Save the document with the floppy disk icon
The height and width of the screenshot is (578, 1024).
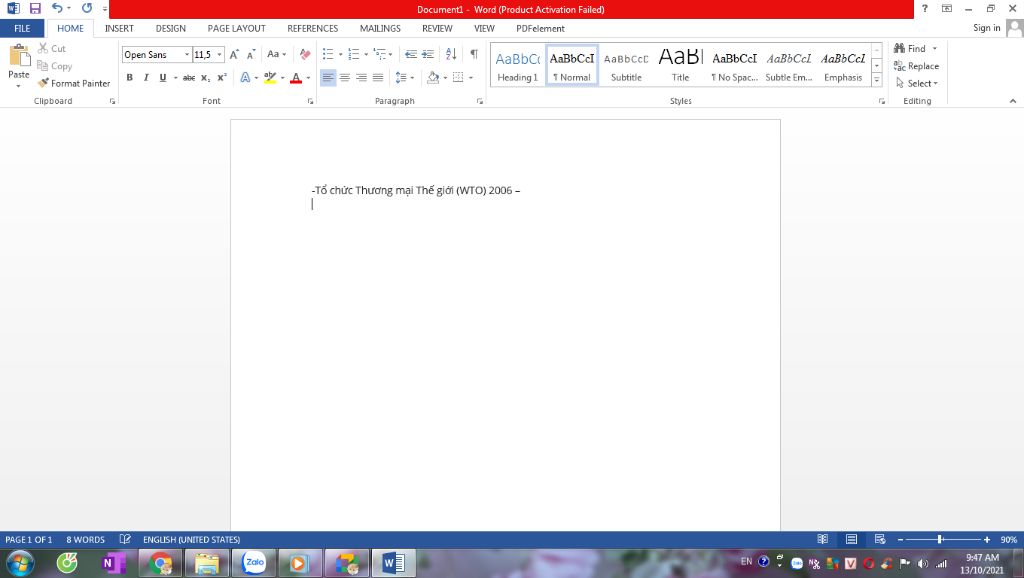[x=35, y=8]
